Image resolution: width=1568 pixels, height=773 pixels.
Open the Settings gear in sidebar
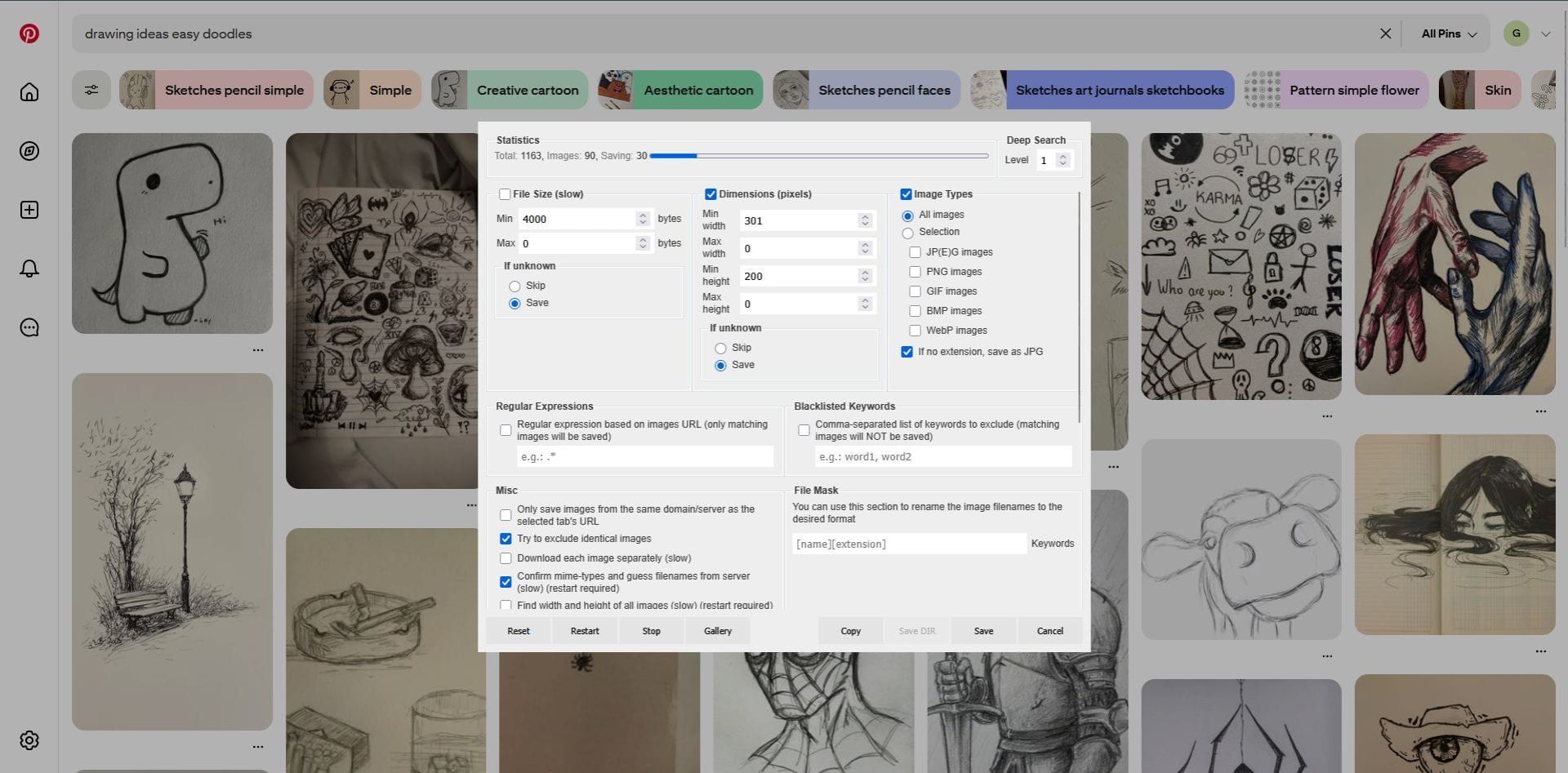pyautogui.click(x=29, y=740)
